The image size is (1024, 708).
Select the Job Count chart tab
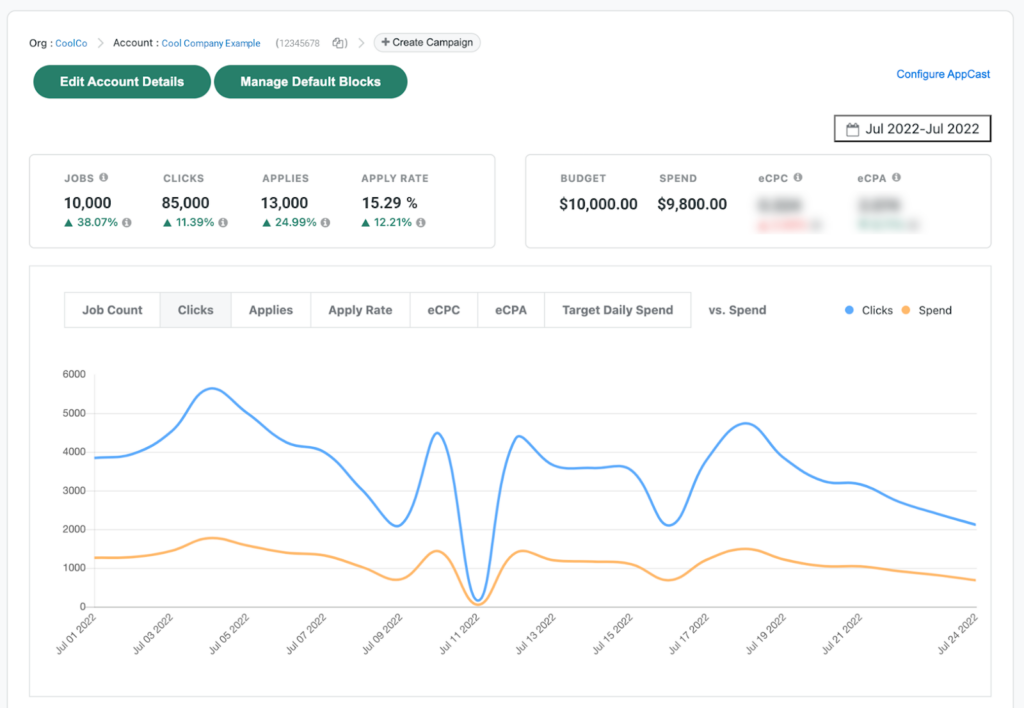coord(112,310)
